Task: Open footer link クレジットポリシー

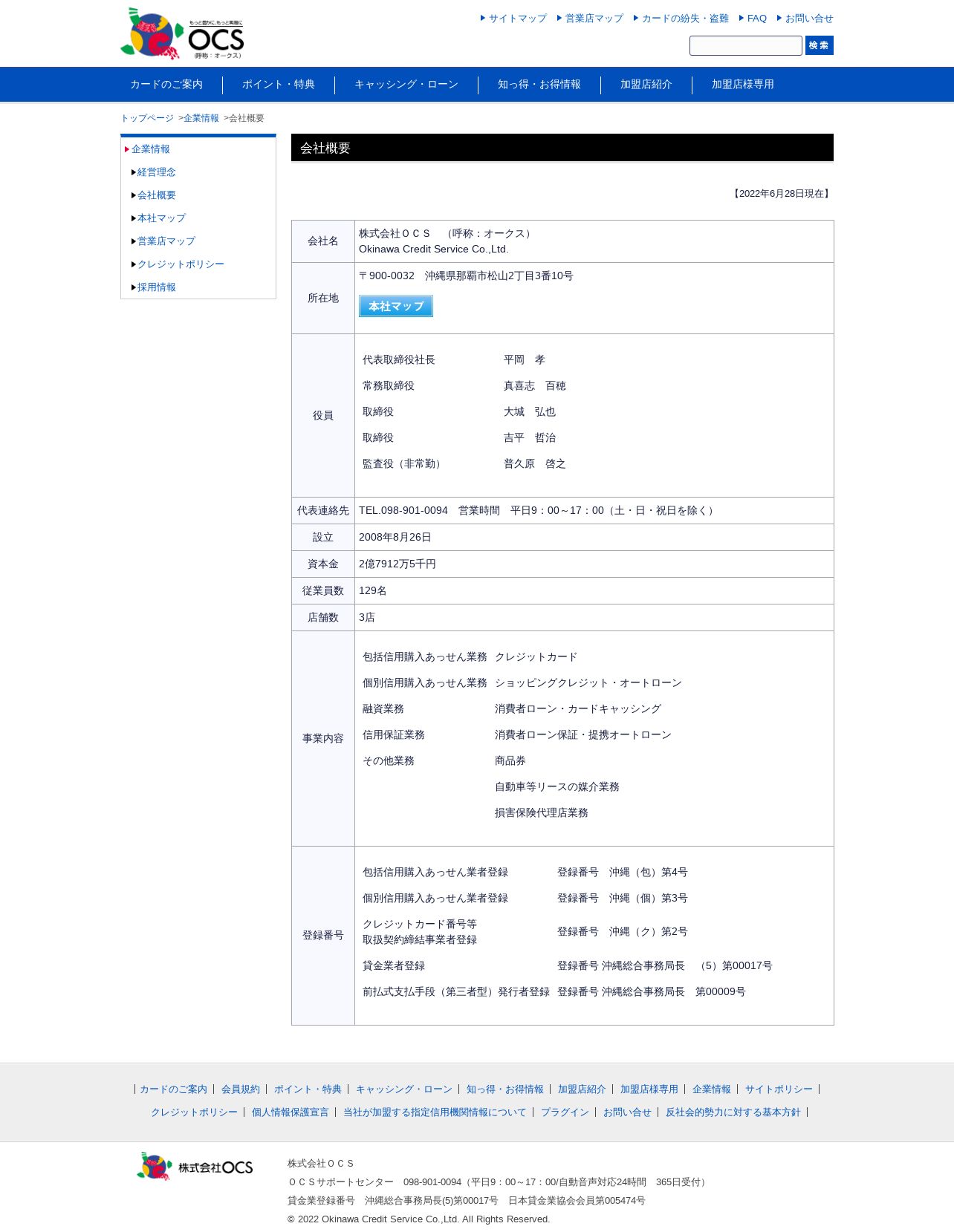Action: [x=194, y=1112]
